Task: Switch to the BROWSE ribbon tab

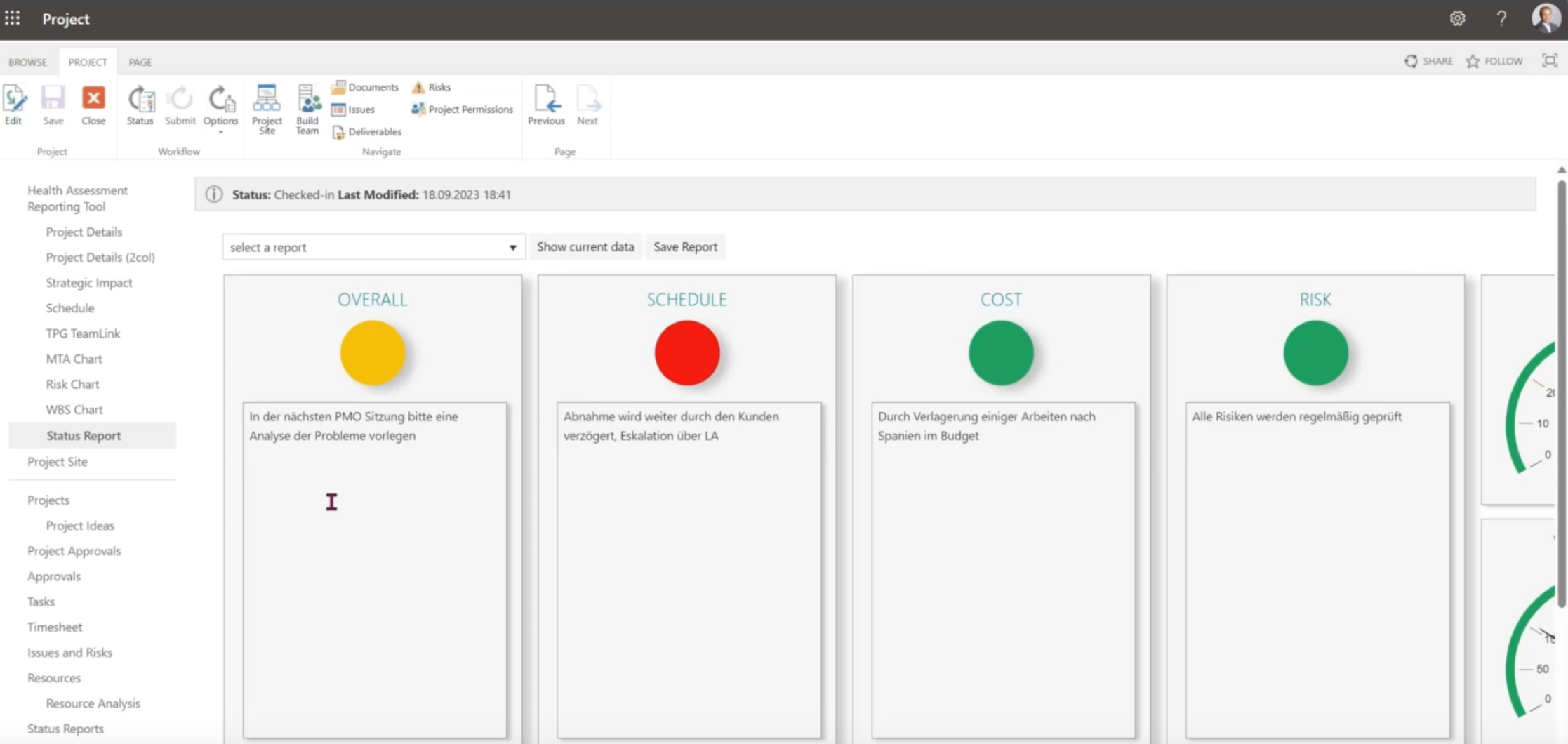Action: 28,62
